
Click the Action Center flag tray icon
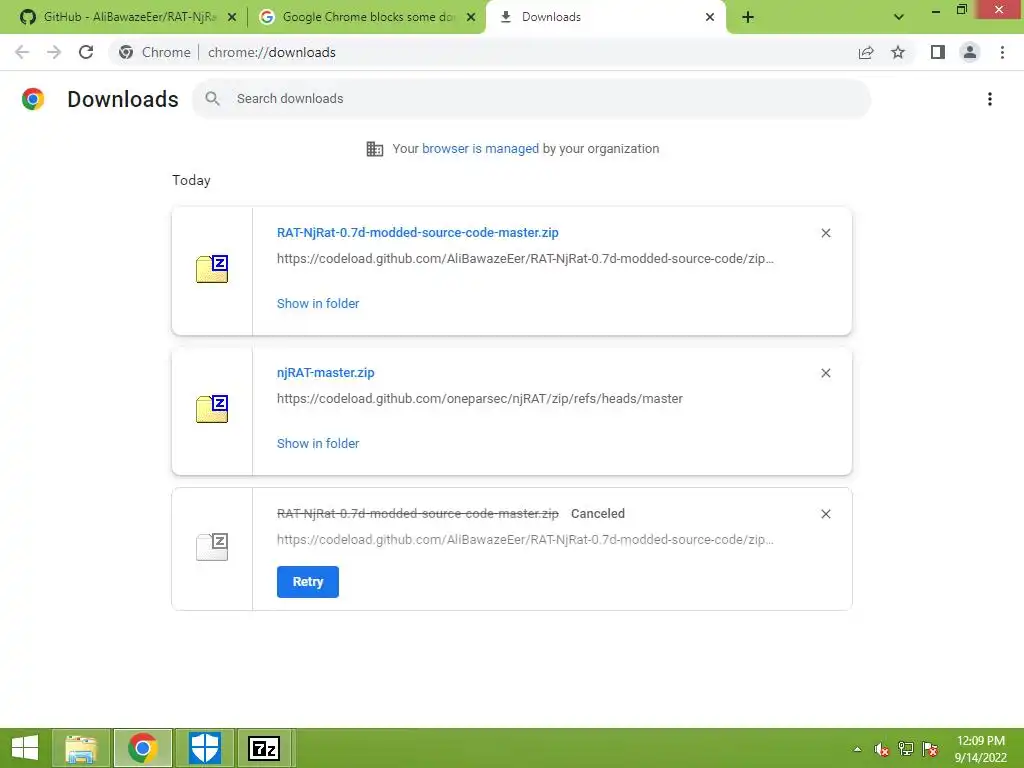[930, 749]
